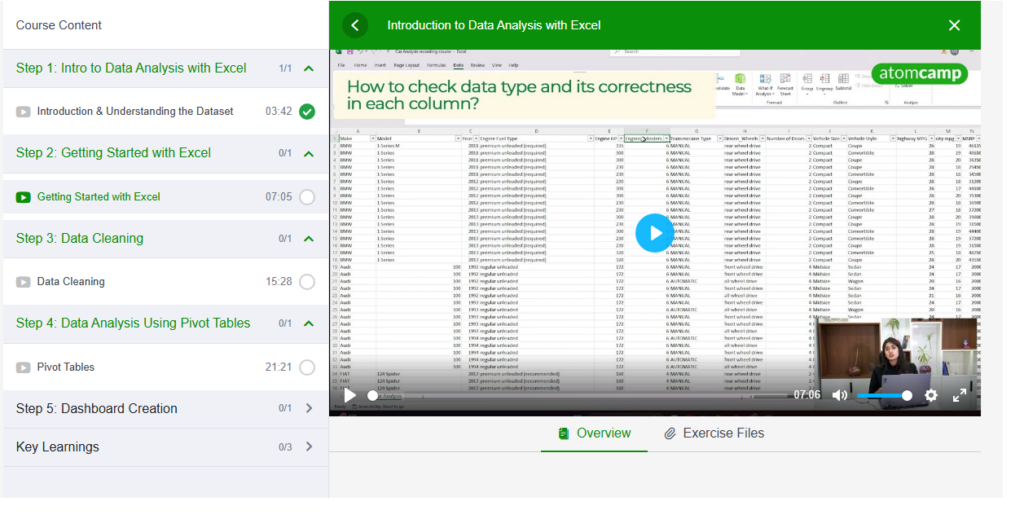Mute the video using the speaker icon
This screenshot has width=1024, height=519.
tap(839, 395)
